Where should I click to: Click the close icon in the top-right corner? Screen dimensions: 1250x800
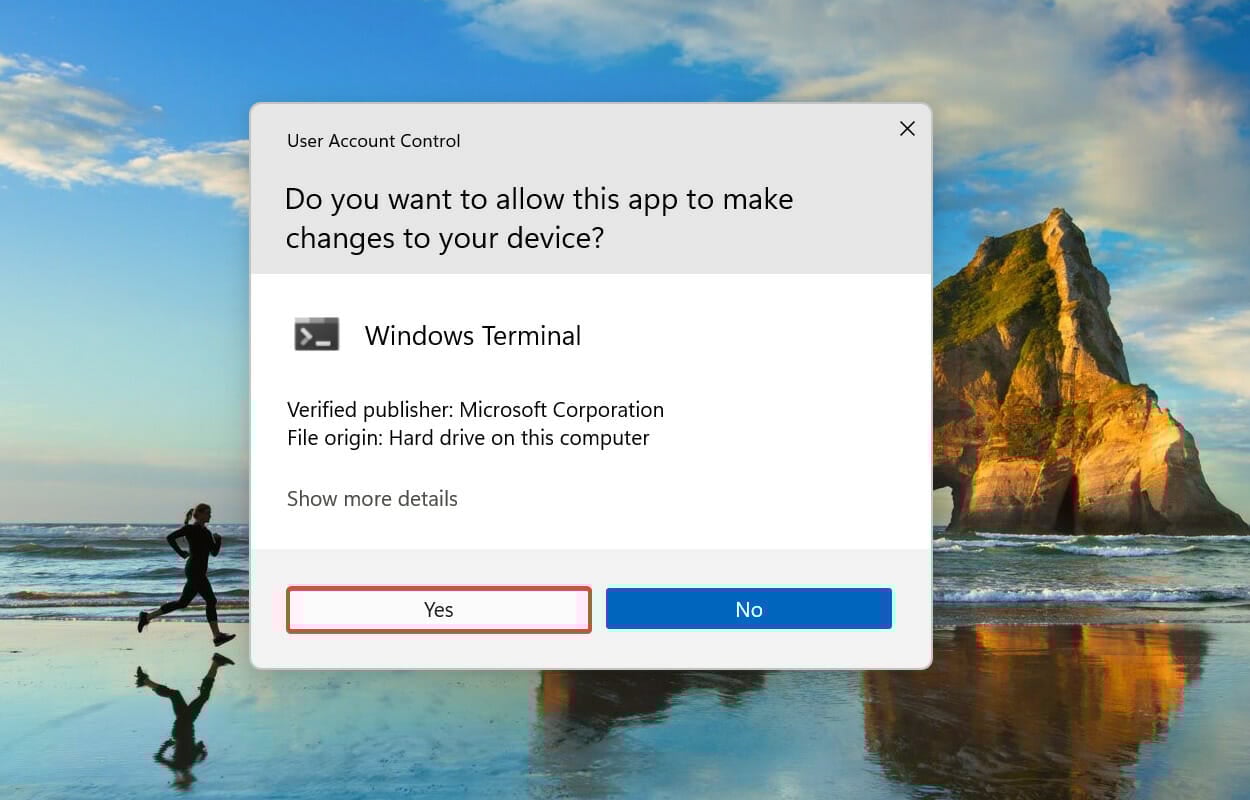click(907, 128)
